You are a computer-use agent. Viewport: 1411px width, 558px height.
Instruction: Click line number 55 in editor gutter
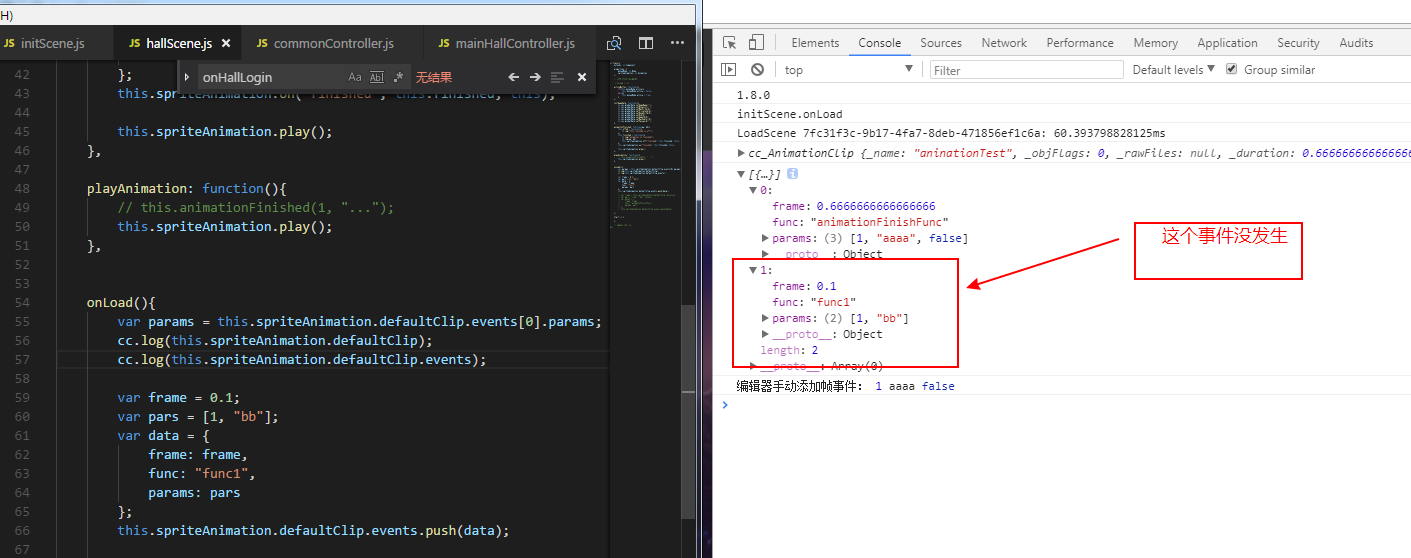21,321
